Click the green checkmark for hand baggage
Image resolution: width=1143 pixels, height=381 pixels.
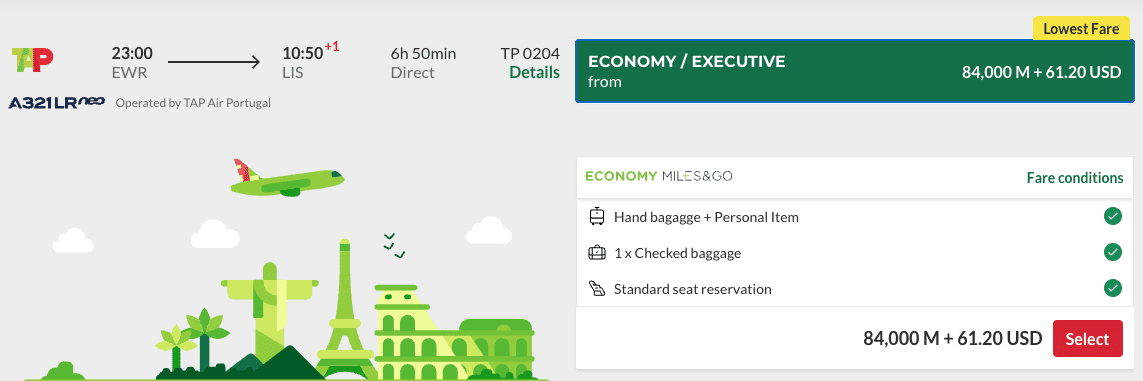click(1112, 216)
